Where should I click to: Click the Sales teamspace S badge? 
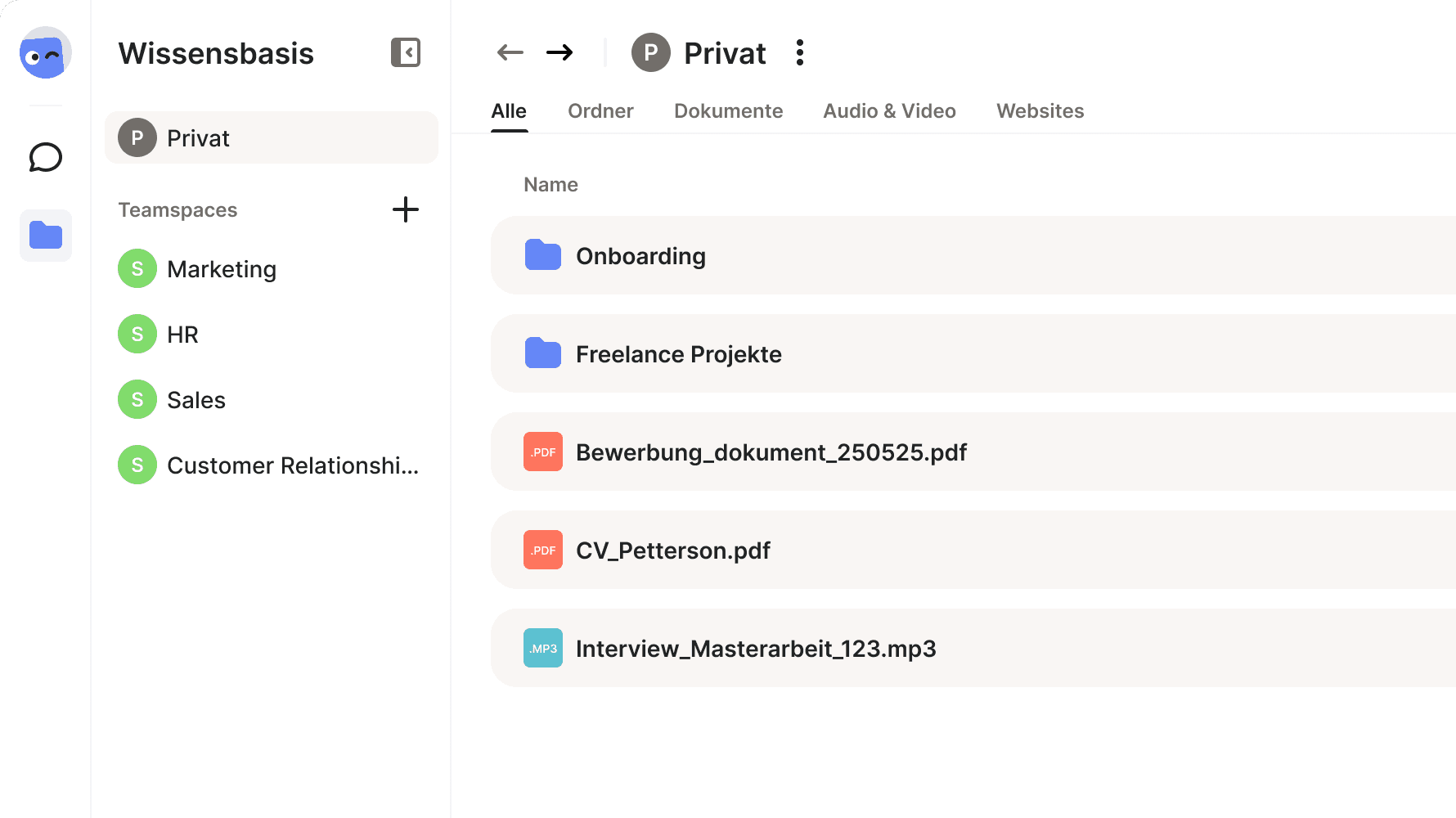pyautogui.click(x=137, y=399)
